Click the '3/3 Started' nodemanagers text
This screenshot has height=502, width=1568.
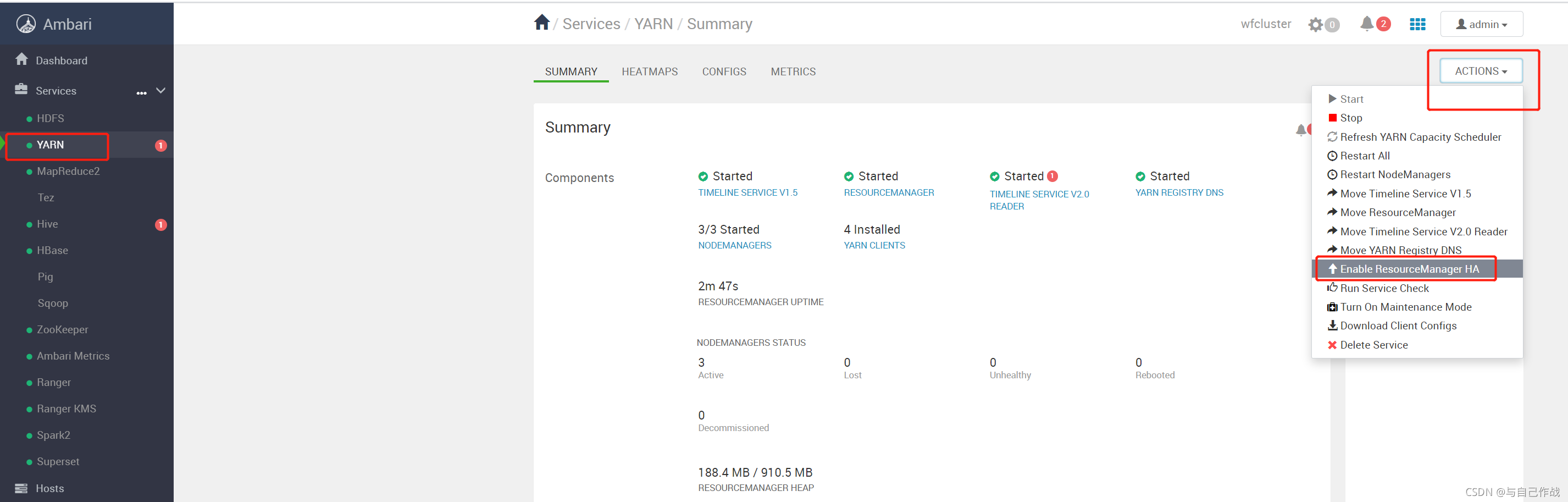729,229
